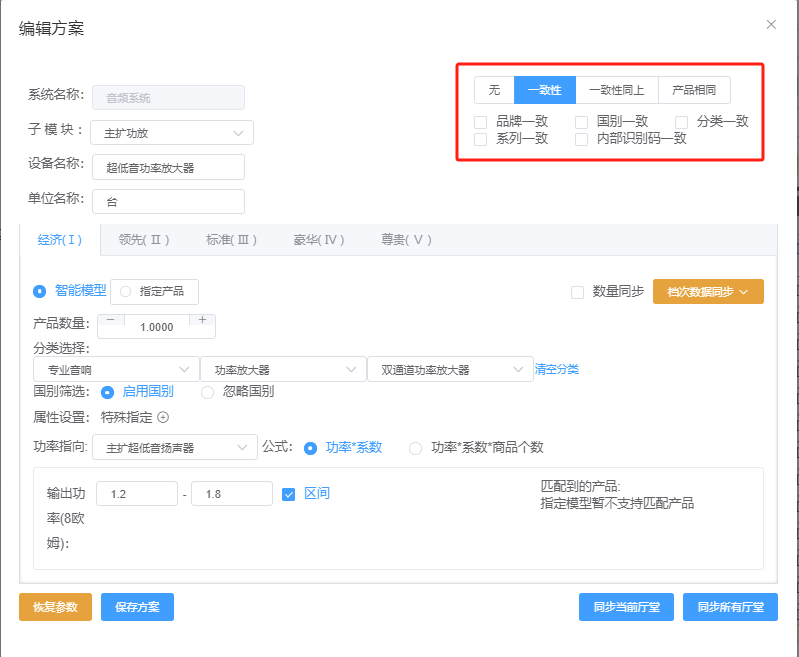Open the 子模块 主扩功放 dropdown
Viewport: 799px width, 657px height.
click(171, 133)
